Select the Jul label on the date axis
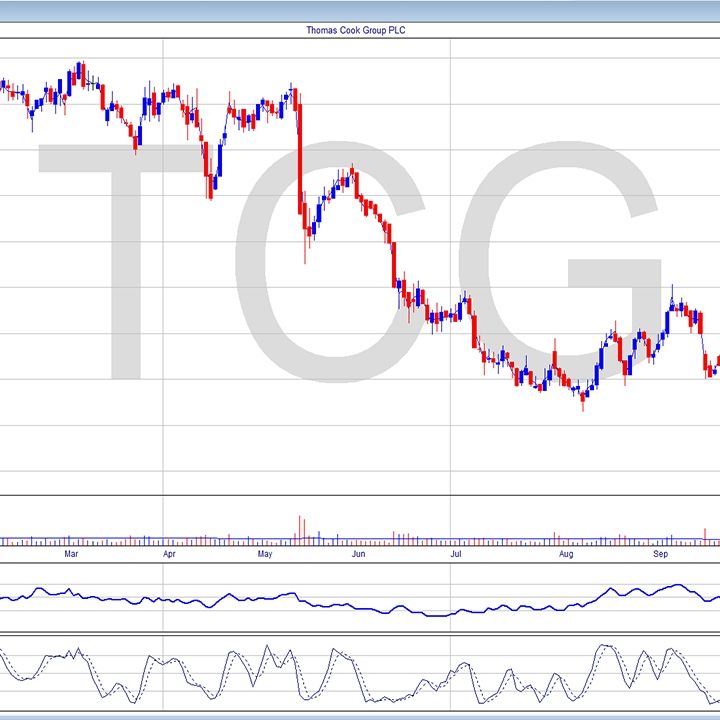This screenshot has width=720, height=720. [x=455, y=553]
